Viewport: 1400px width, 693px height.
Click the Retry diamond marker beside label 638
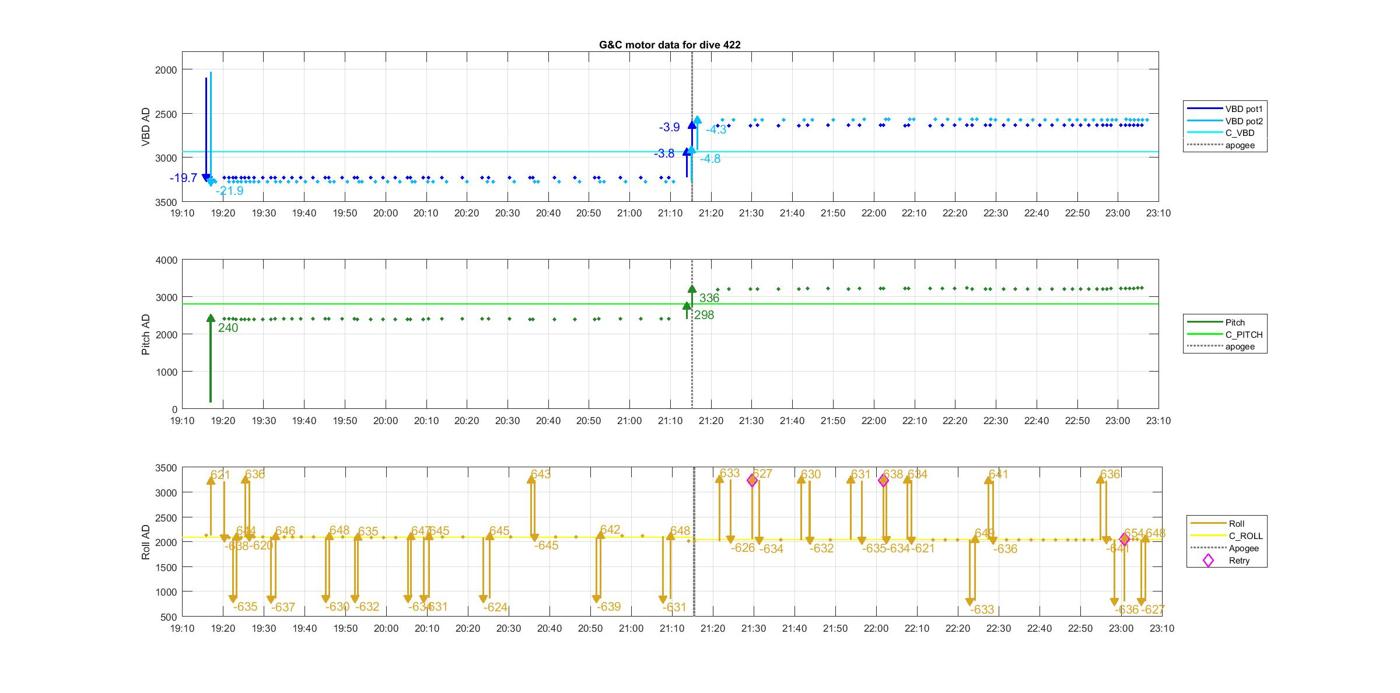point(883,481)
